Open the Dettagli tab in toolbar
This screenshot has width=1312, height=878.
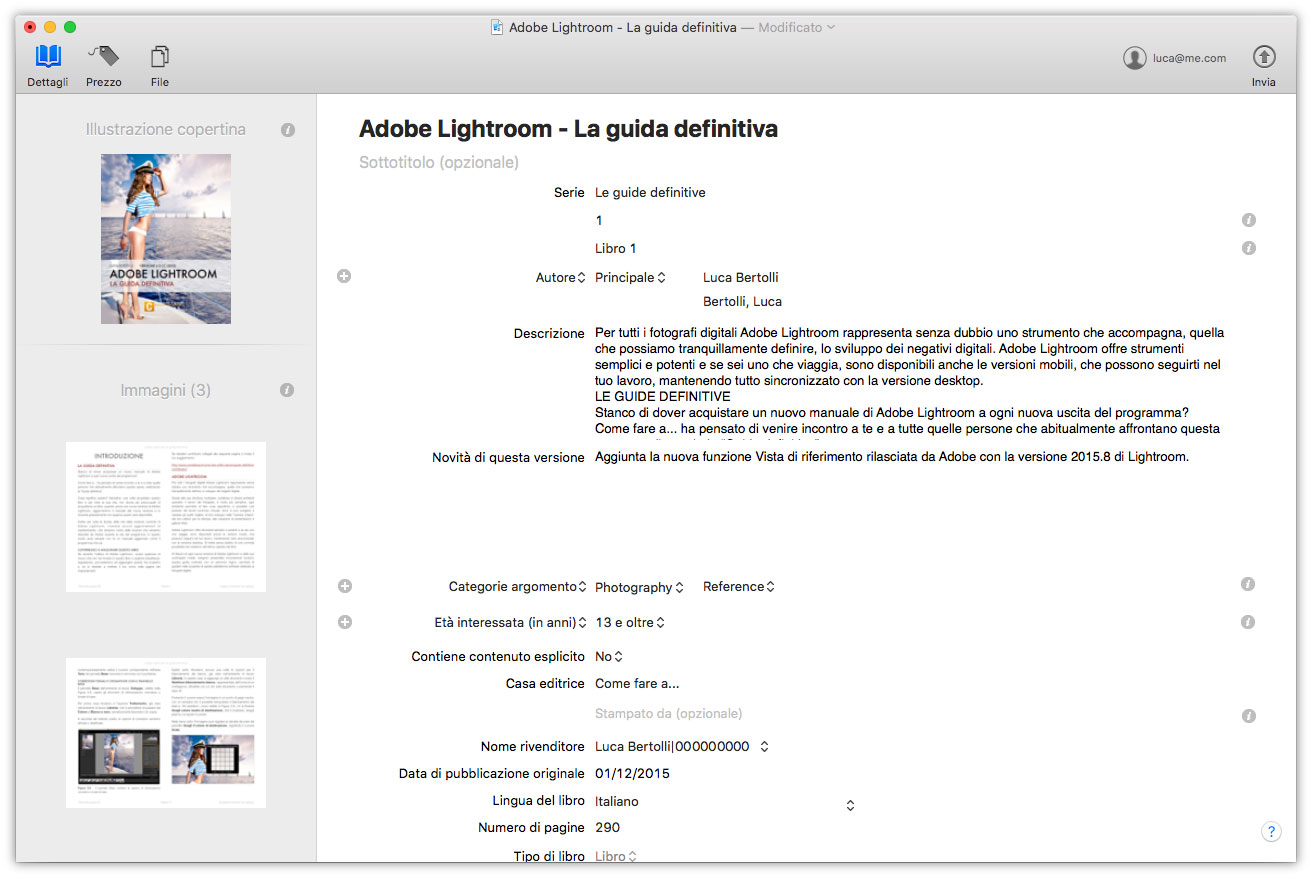(x=48, y=66)
